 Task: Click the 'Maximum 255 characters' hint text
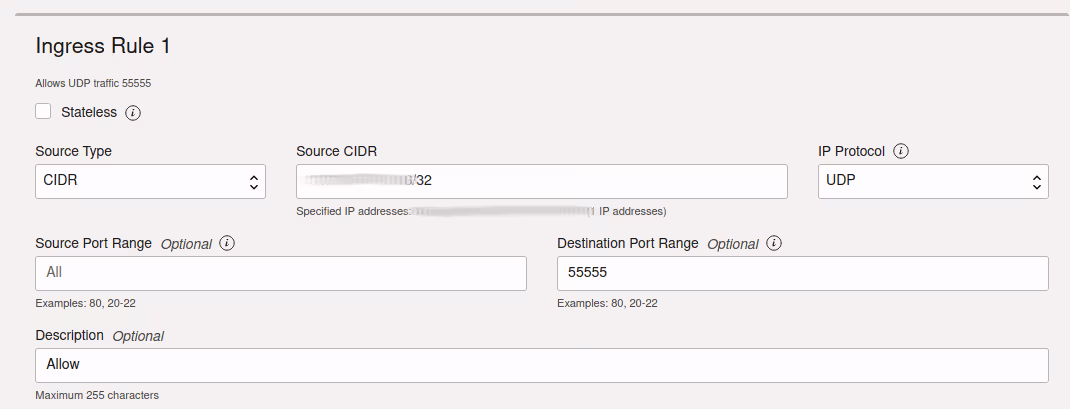click(96, 395)
